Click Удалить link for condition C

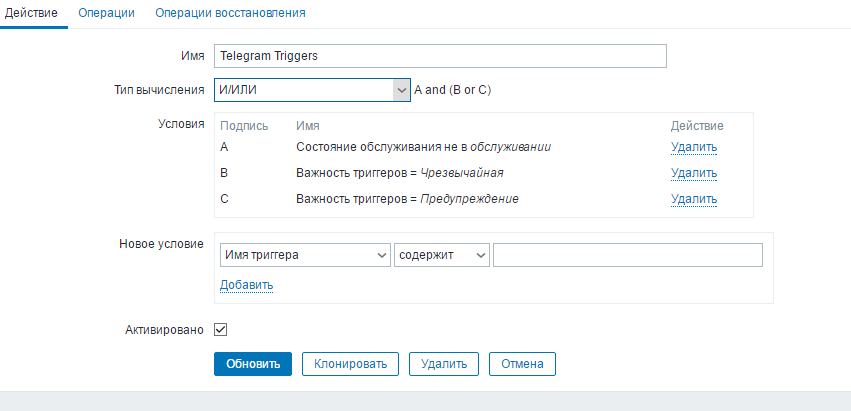[694, 199]
